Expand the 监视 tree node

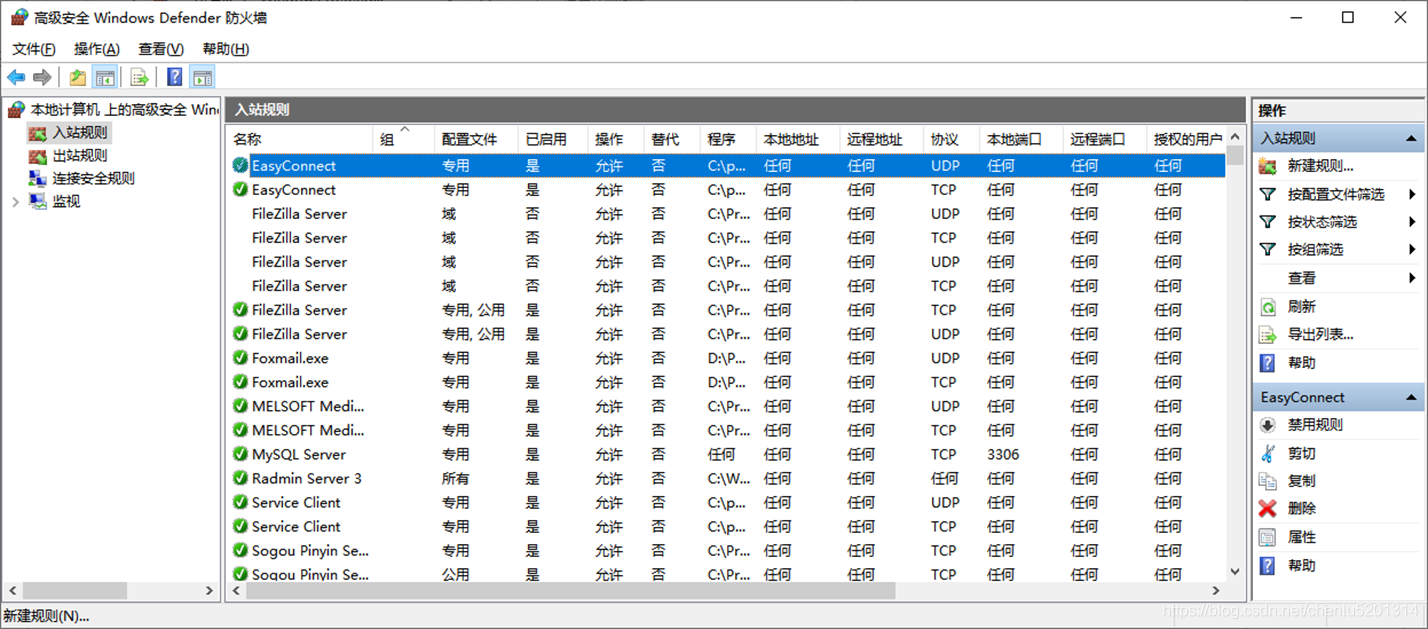(15, 202)
